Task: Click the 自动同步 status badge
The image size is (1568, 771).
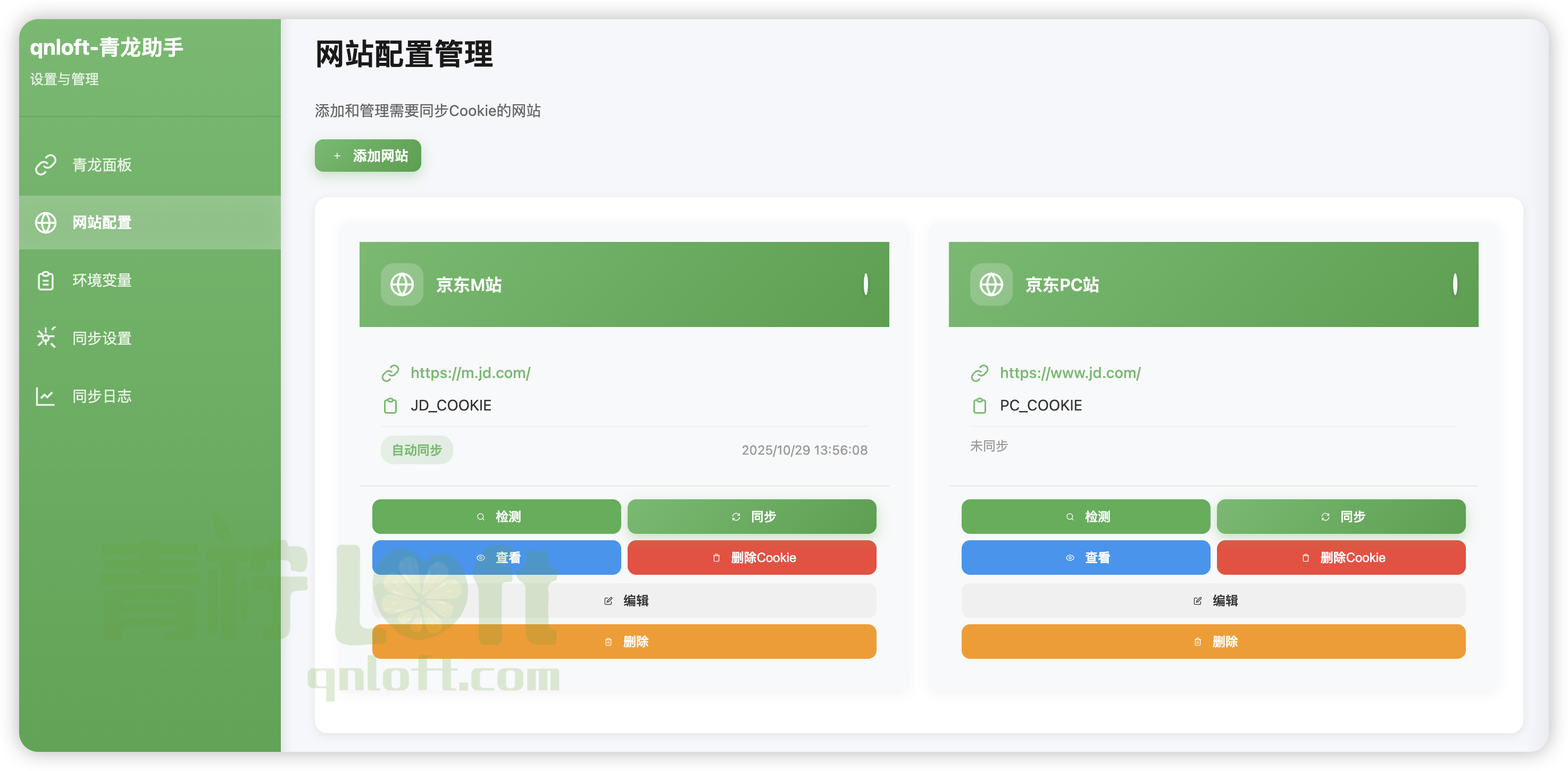Action: (416, 450)
